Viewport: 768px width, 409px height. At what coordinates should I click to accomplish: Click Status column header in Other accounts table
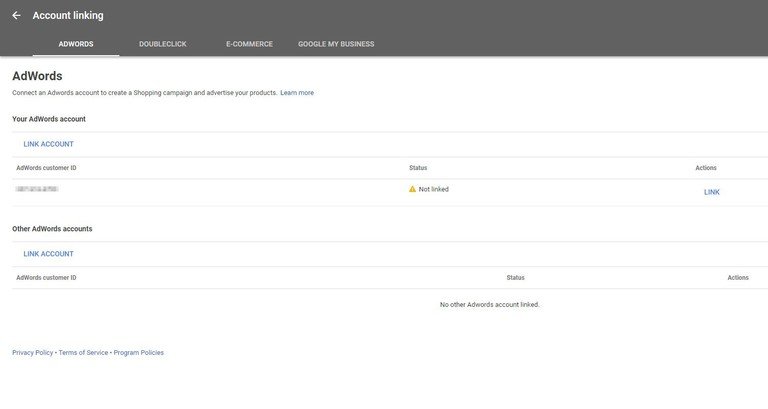[x=515, y=278]
